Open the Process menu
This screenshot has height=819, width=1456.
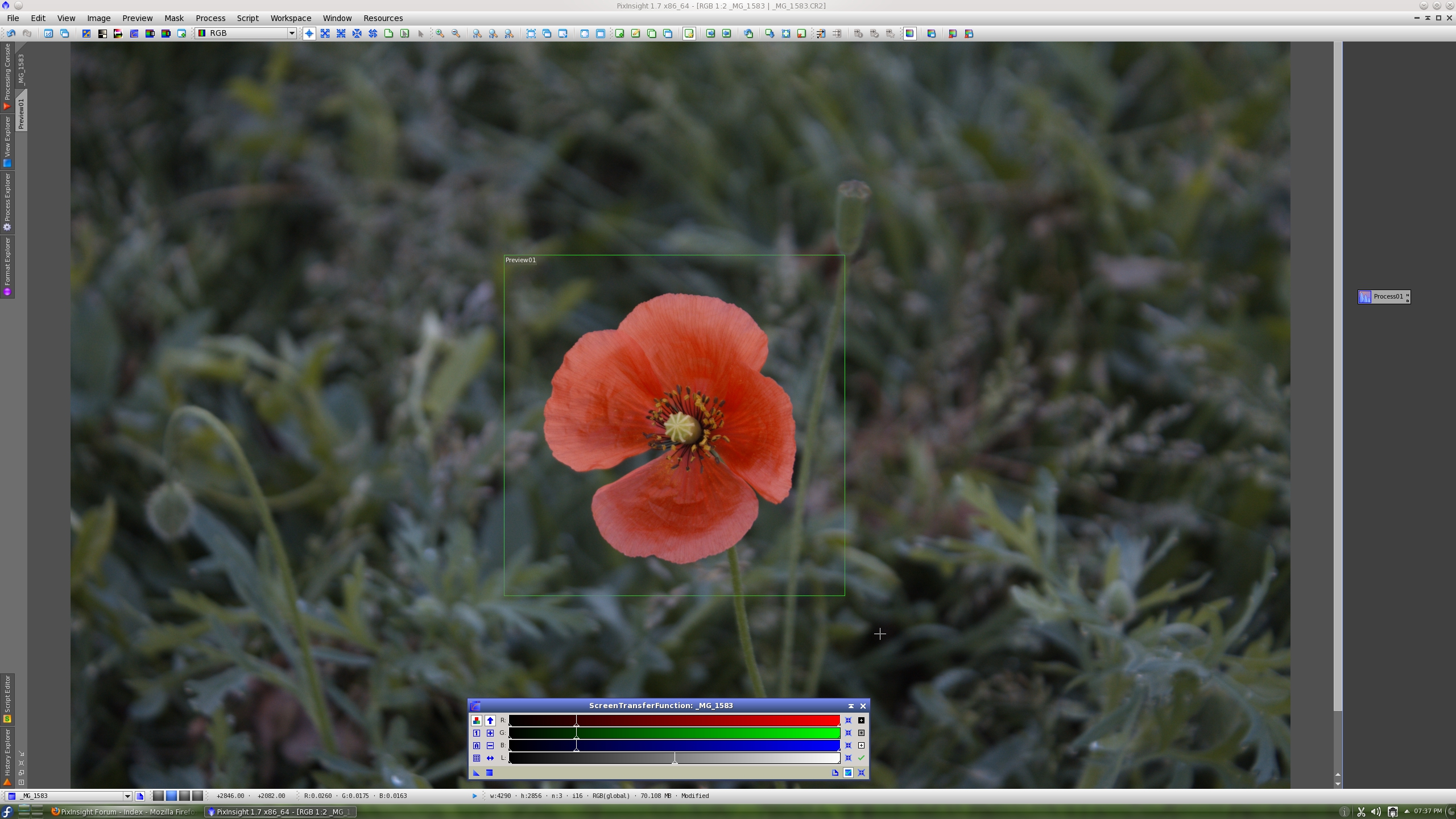point(210,18)
